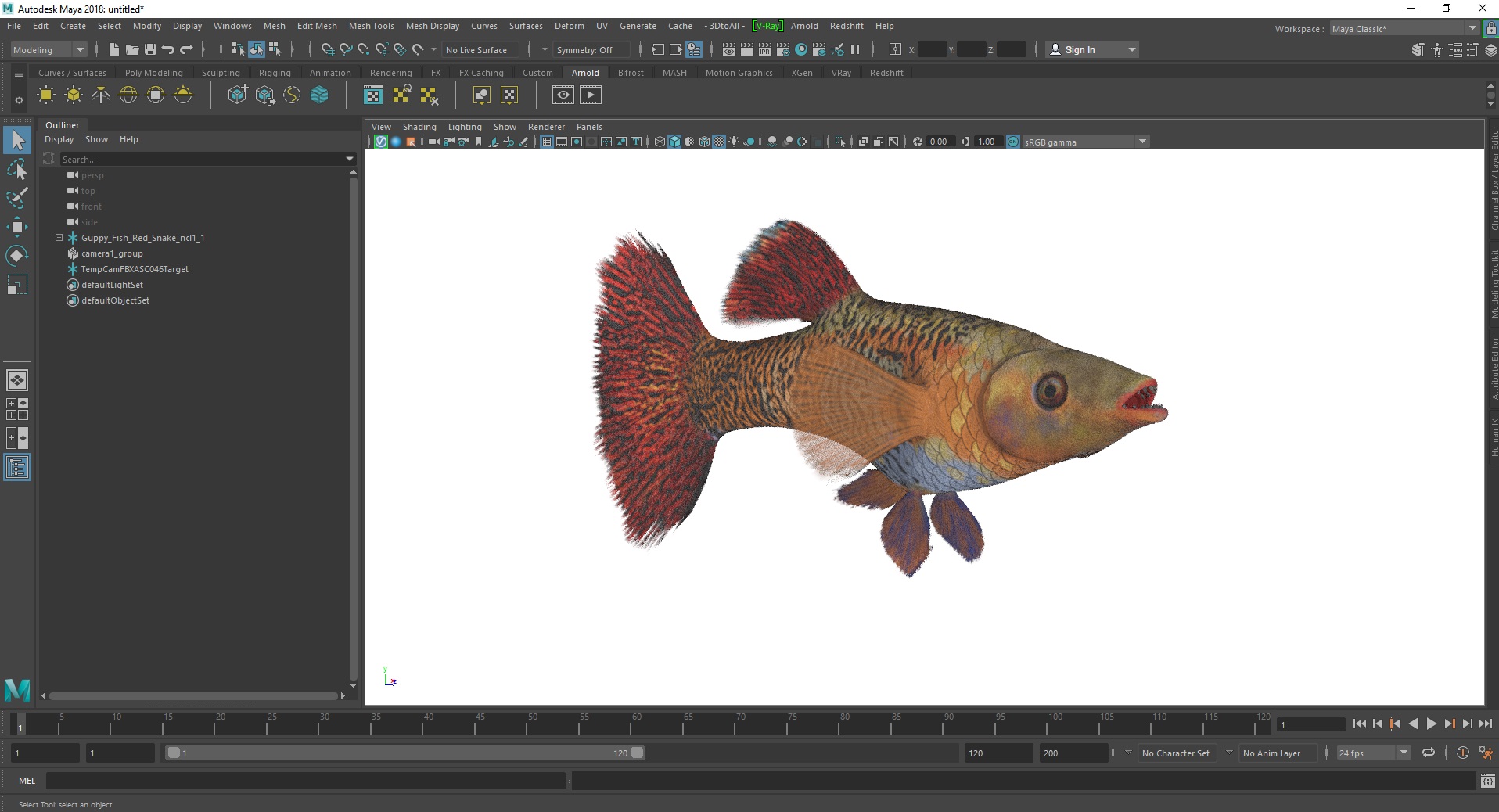Toggle smooth shade all in viewport
The width and height of the screenshot is (1499, 812).
674,142
